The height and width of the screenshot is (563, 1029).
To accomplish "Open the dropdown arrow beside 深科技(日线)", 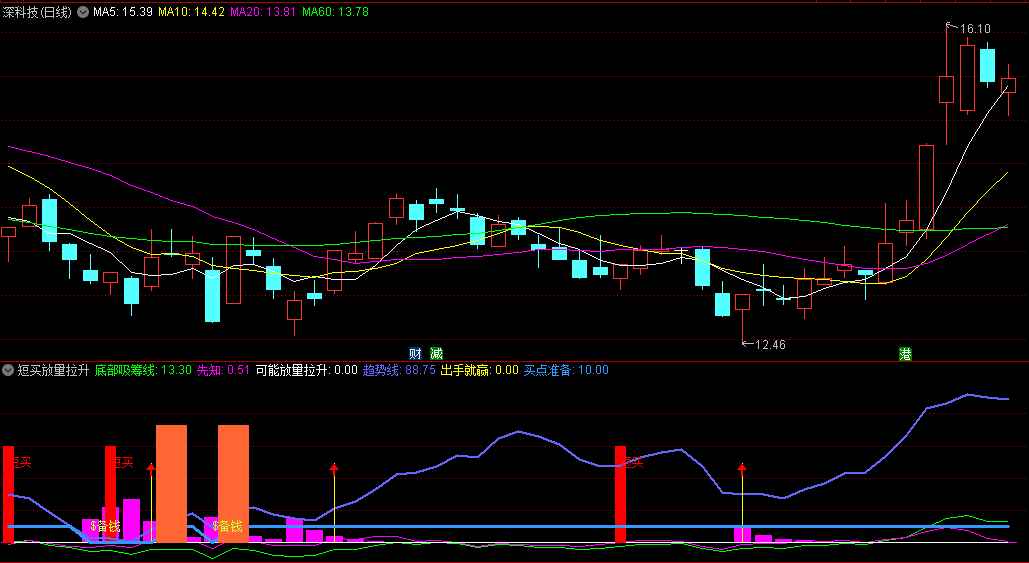I will click(83, 12).
